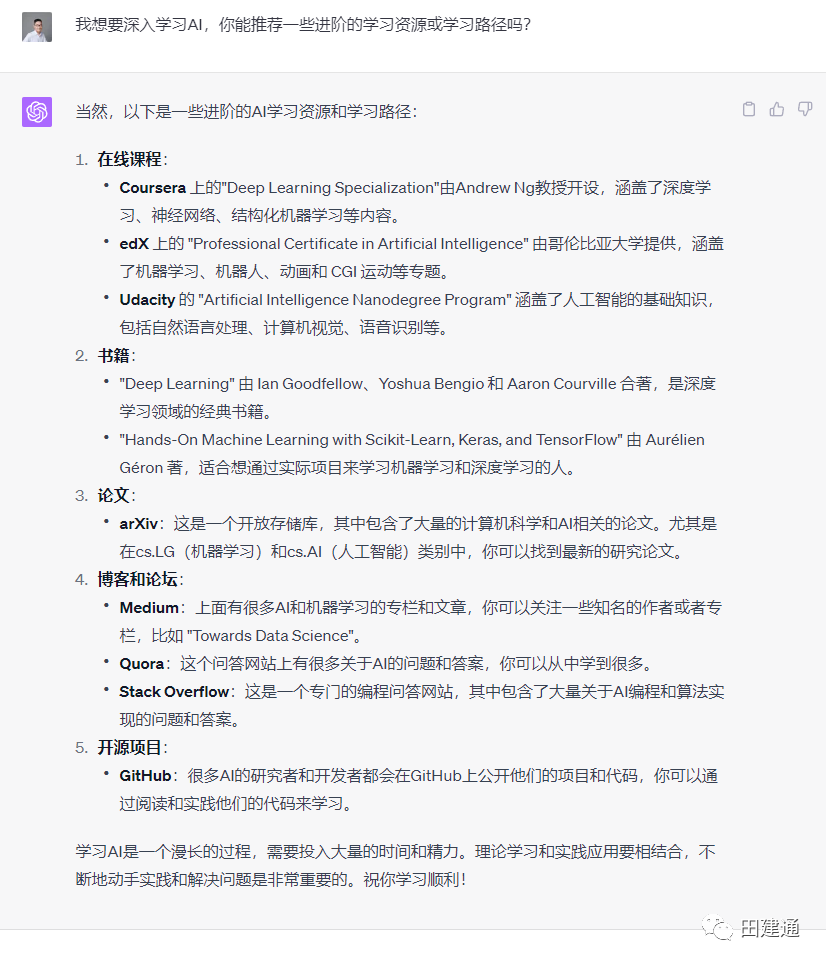Click the bold Medium label
Screen dimensions: 826x964
coord(149,608)
